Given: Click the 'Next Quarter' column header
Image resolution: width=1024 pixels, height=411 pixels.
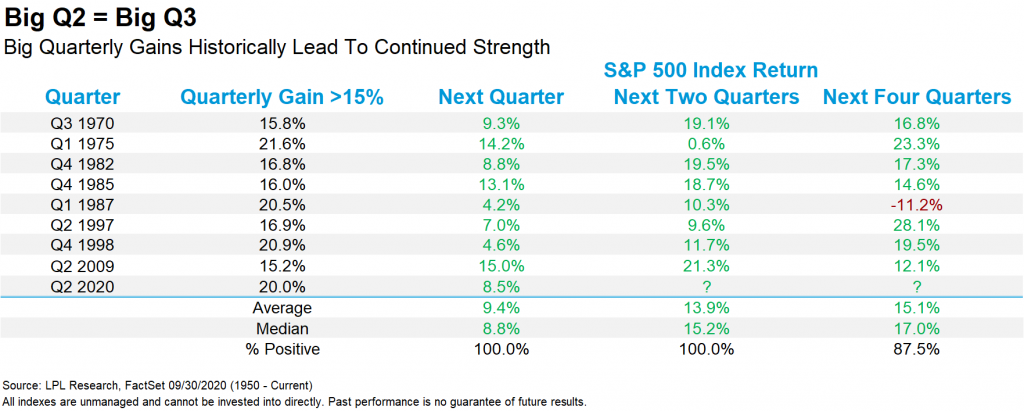Looking at the screenshot, I should pyautogui.click(x=501, y=98).
